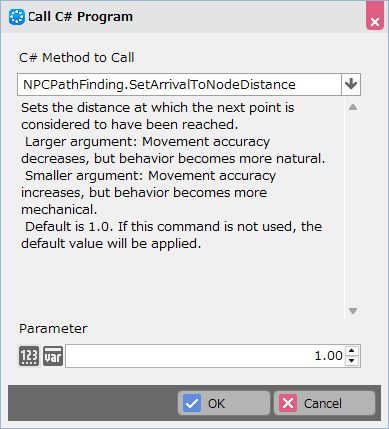Click the description panel scrollbar track
This screenshot has width=389, height=429.
(353, 209)
